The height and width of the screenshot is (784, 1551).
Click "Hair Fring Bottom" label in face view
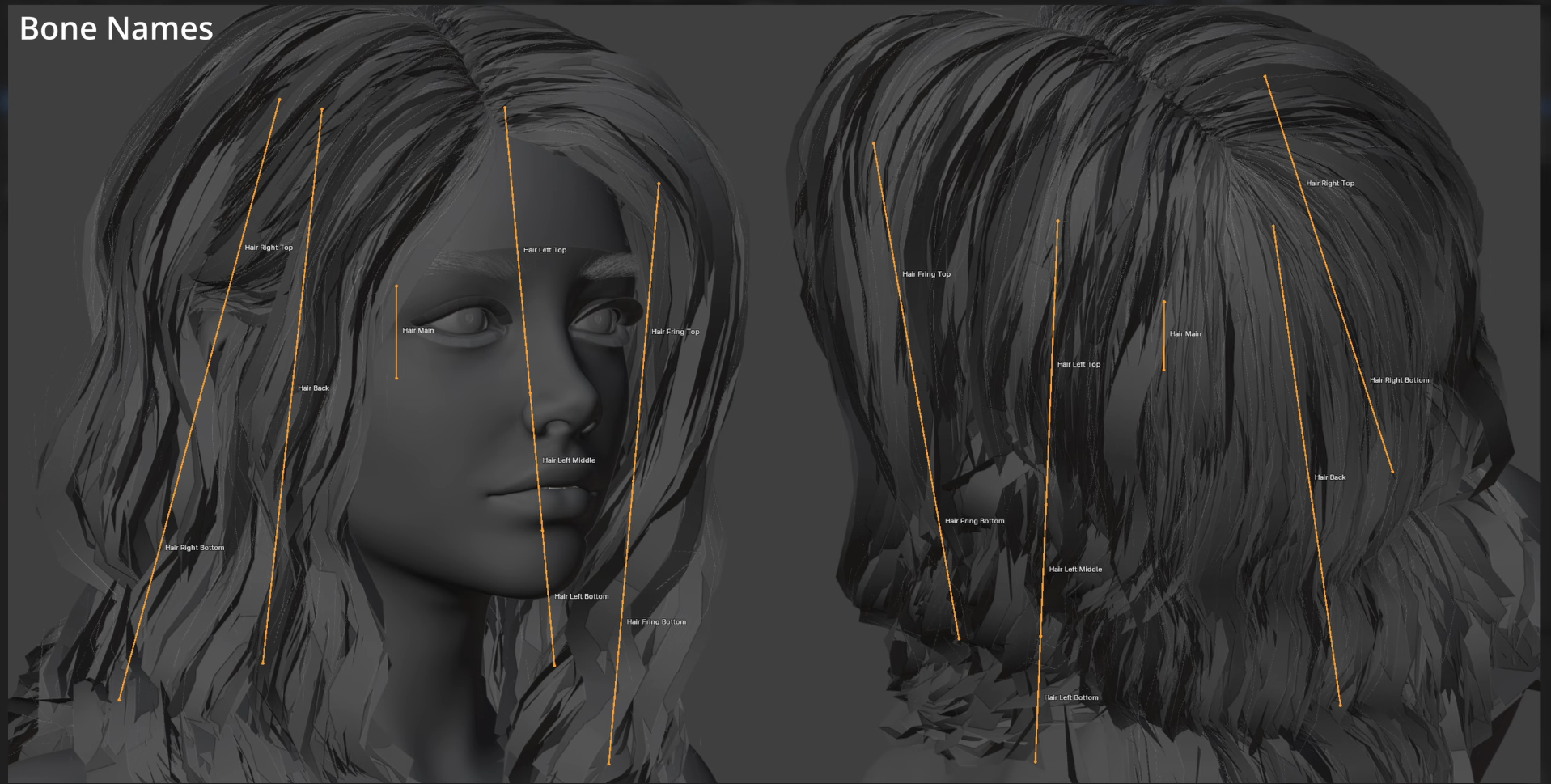click(x=656, y=622)
